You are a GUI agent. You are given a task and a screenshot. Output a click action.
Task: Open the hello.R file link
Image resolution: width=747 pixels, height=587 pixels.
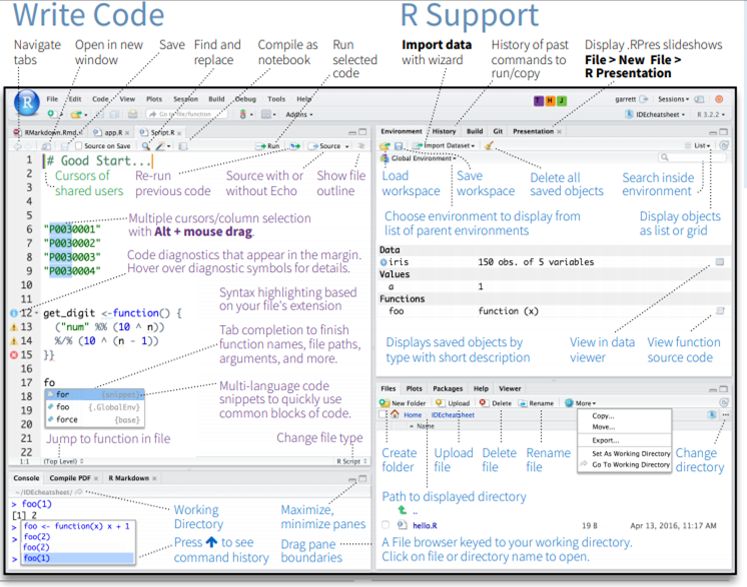pos(424,525)
